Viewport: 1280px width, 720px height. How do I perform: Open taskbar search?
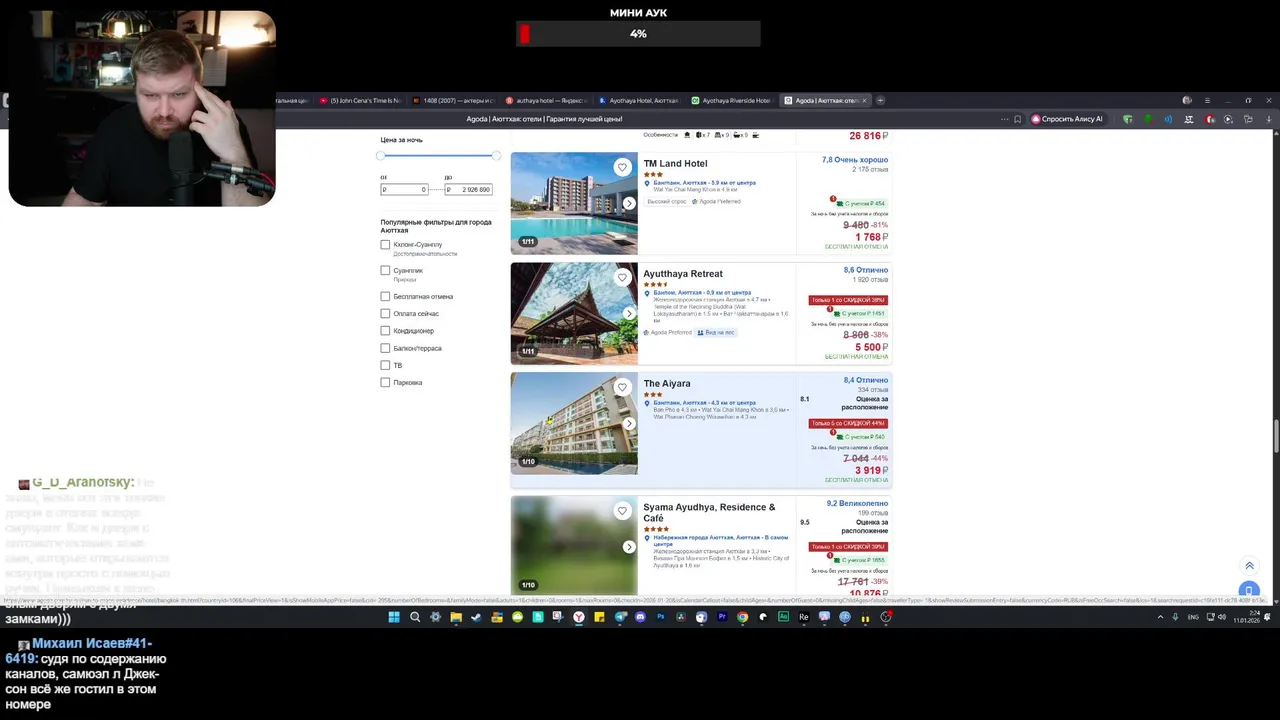pos(415,617)
